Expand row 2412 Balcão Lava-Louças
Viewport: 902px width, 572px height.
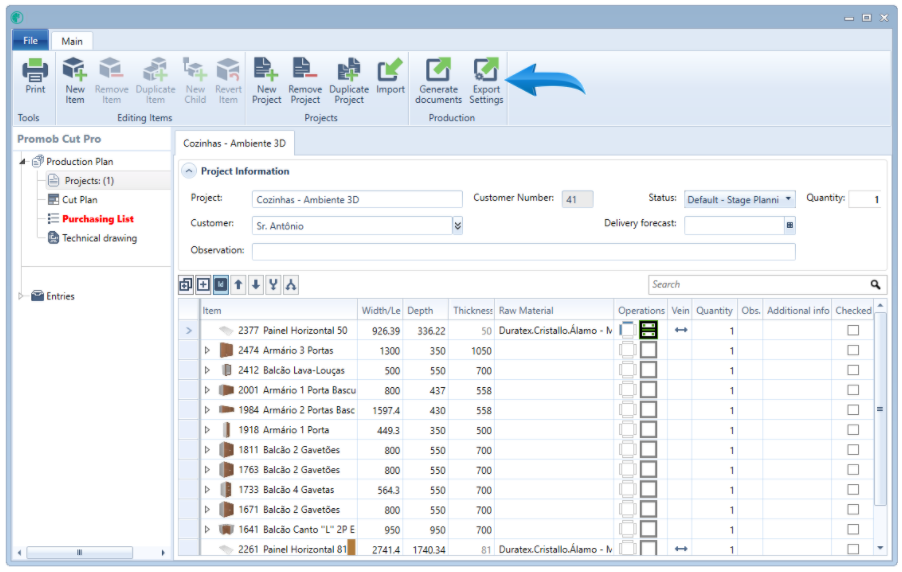(207, 370)
